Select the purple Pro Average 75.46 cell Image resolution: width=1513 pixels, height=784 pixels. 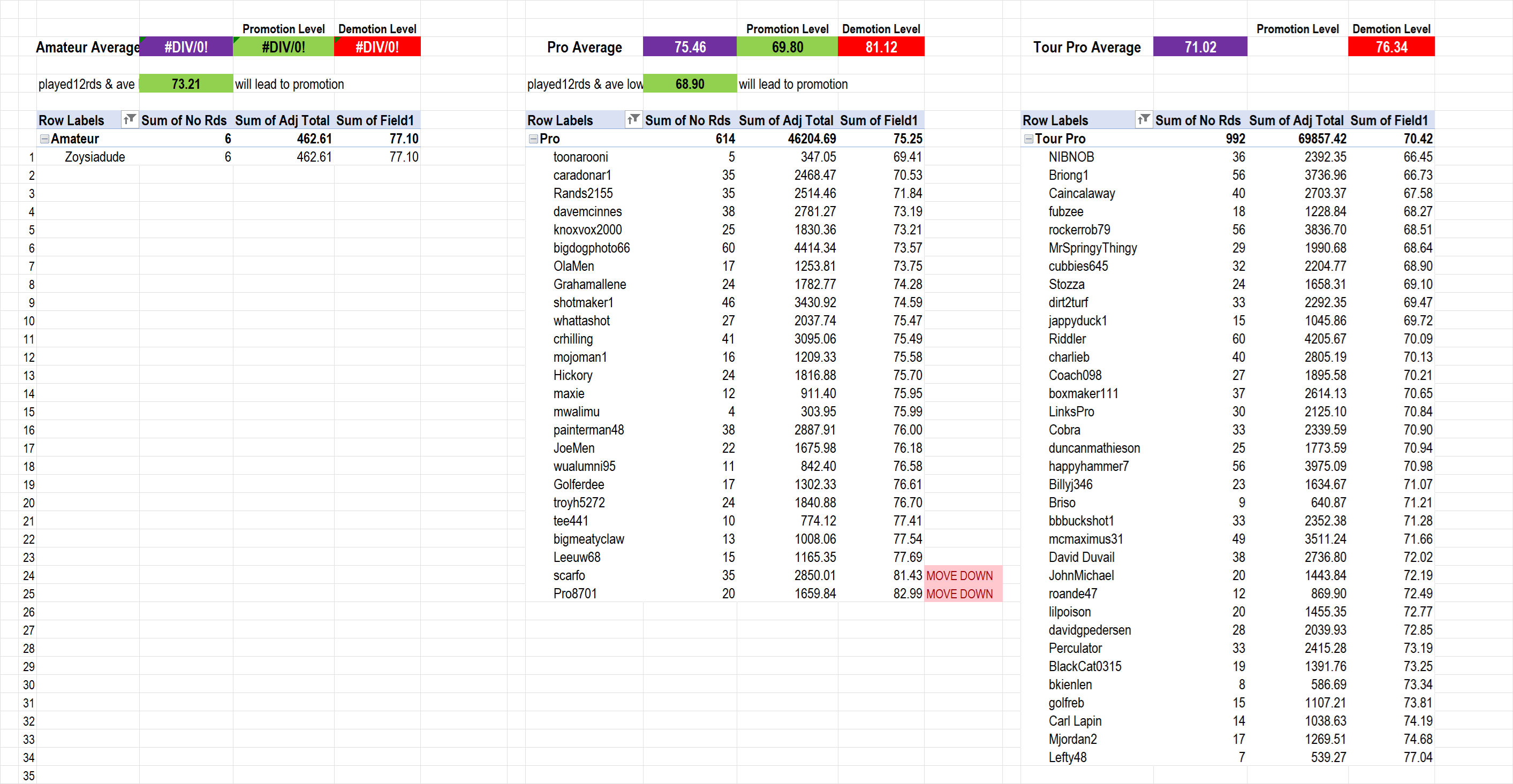point(689,47)
